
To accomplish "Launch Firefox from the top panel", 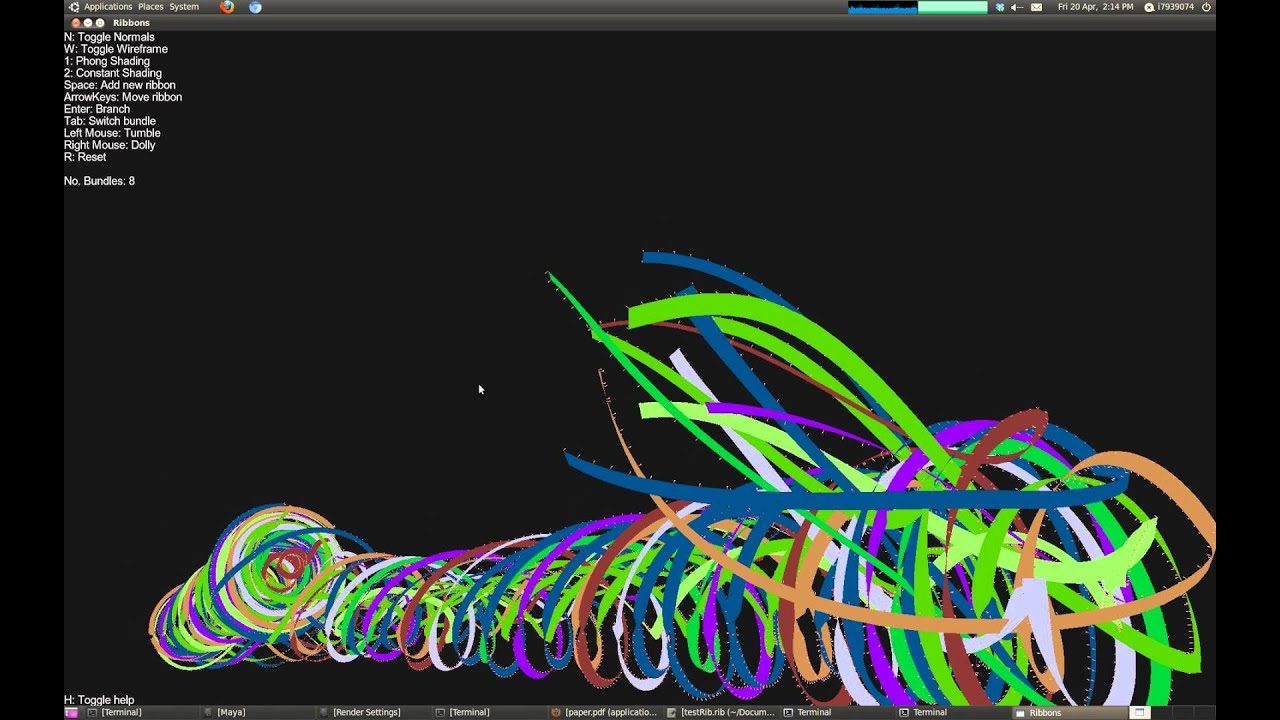I will [227, 7].
